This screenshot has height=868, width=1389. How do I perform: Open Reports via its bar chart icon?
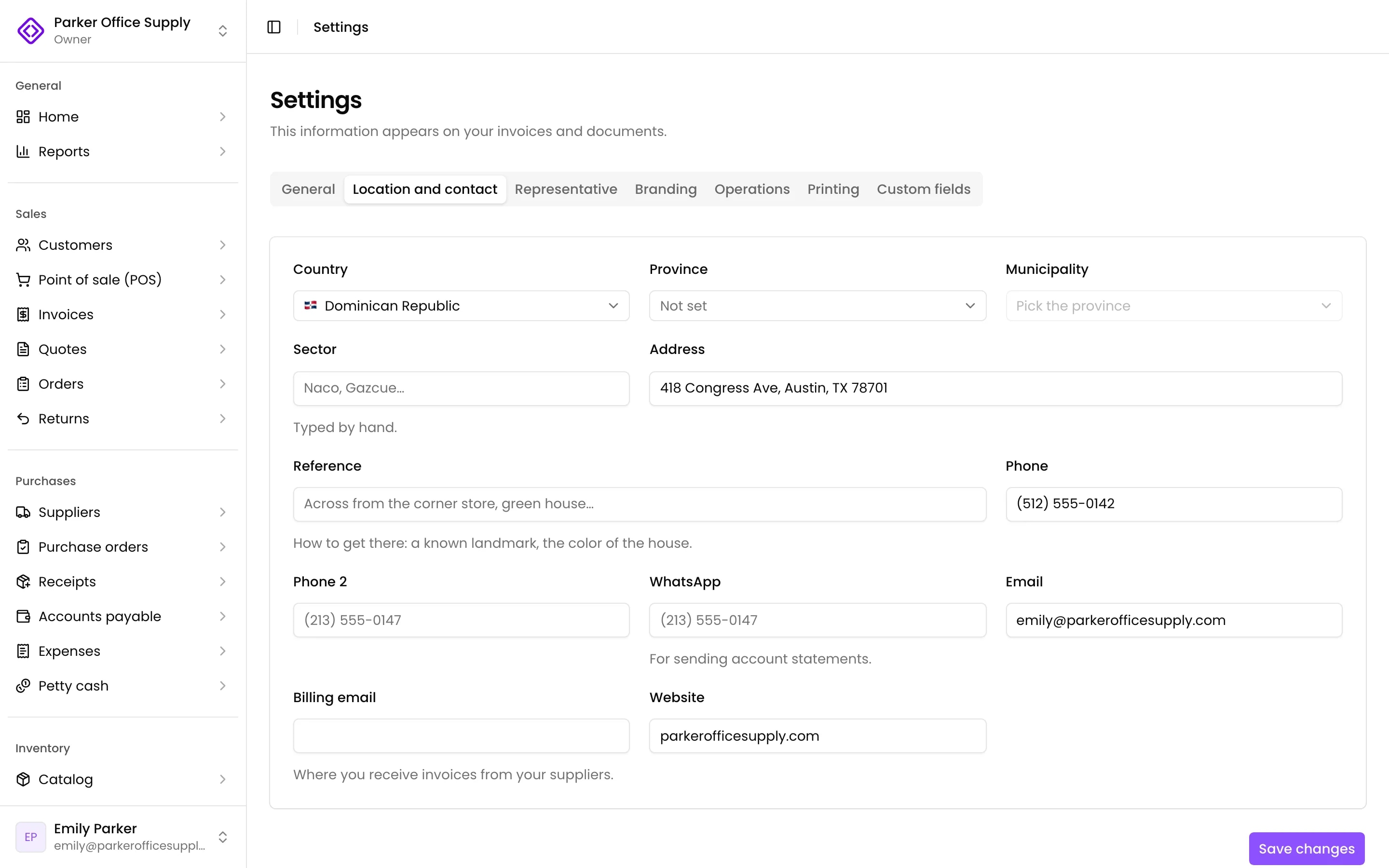pos(23,151)
